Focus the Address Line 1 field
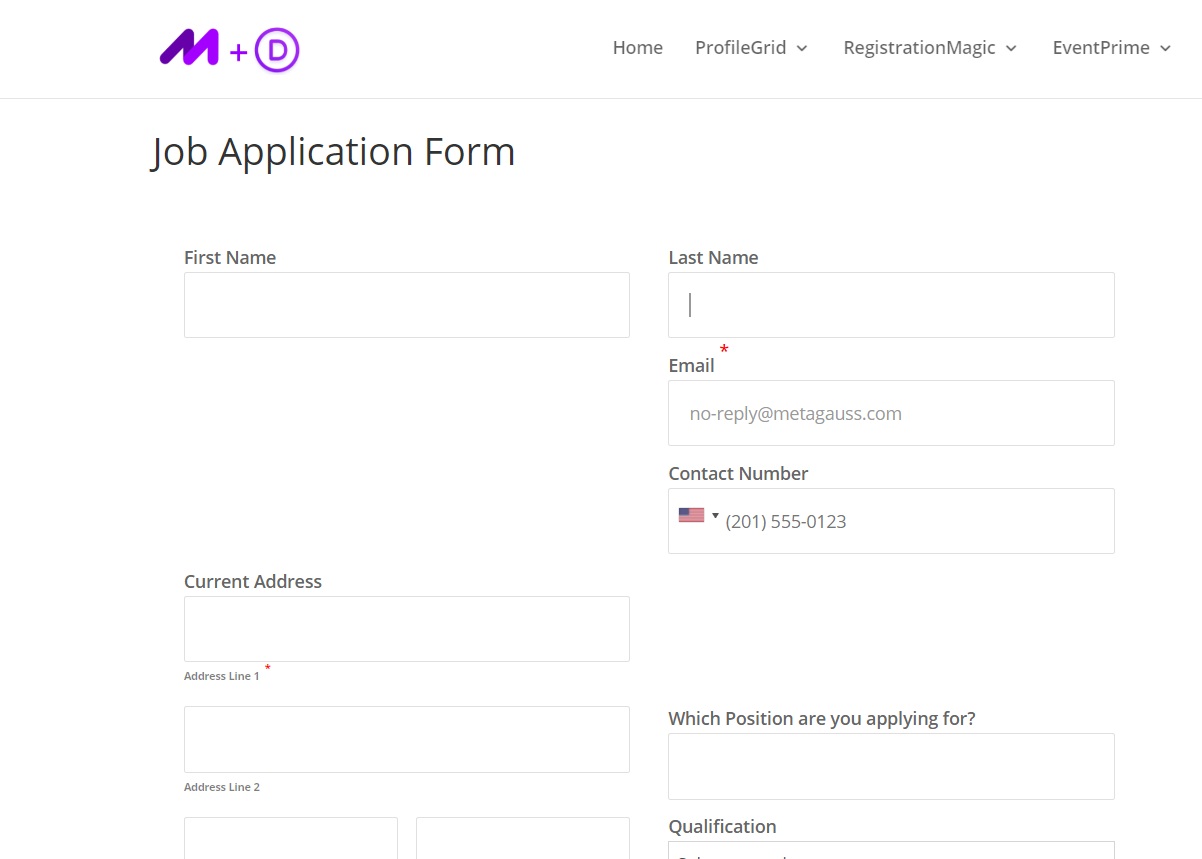 (x=406, y=629)
